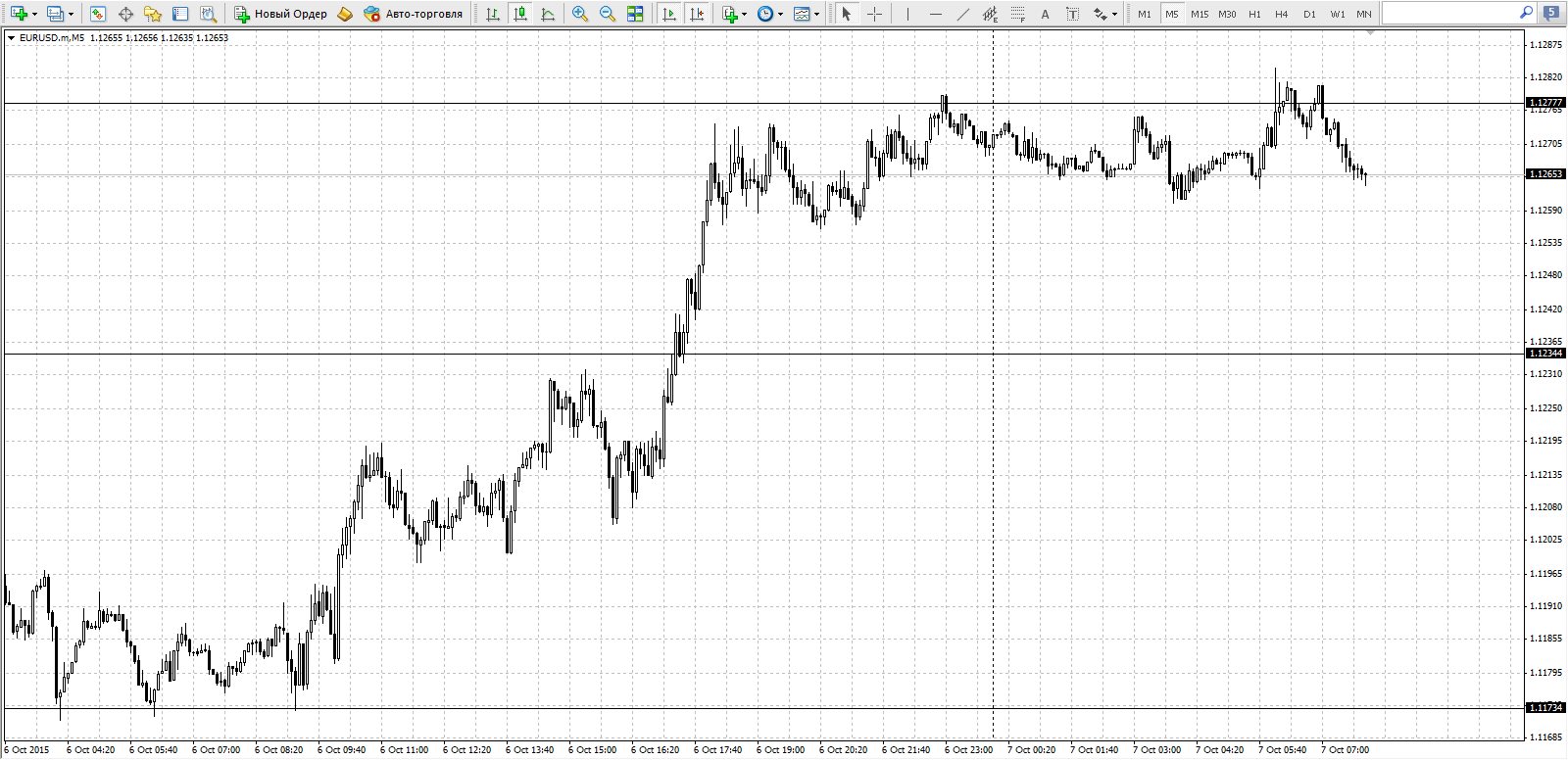Click the triangle beside EURUSD.m,M5 title

[11, 38]
